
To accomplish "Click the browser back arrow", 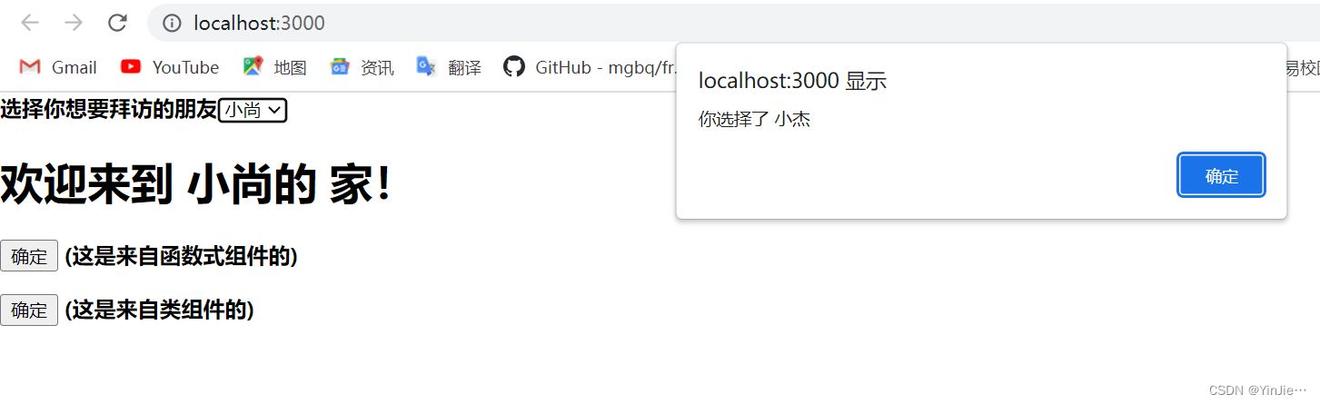I will [x=30, y=22].
